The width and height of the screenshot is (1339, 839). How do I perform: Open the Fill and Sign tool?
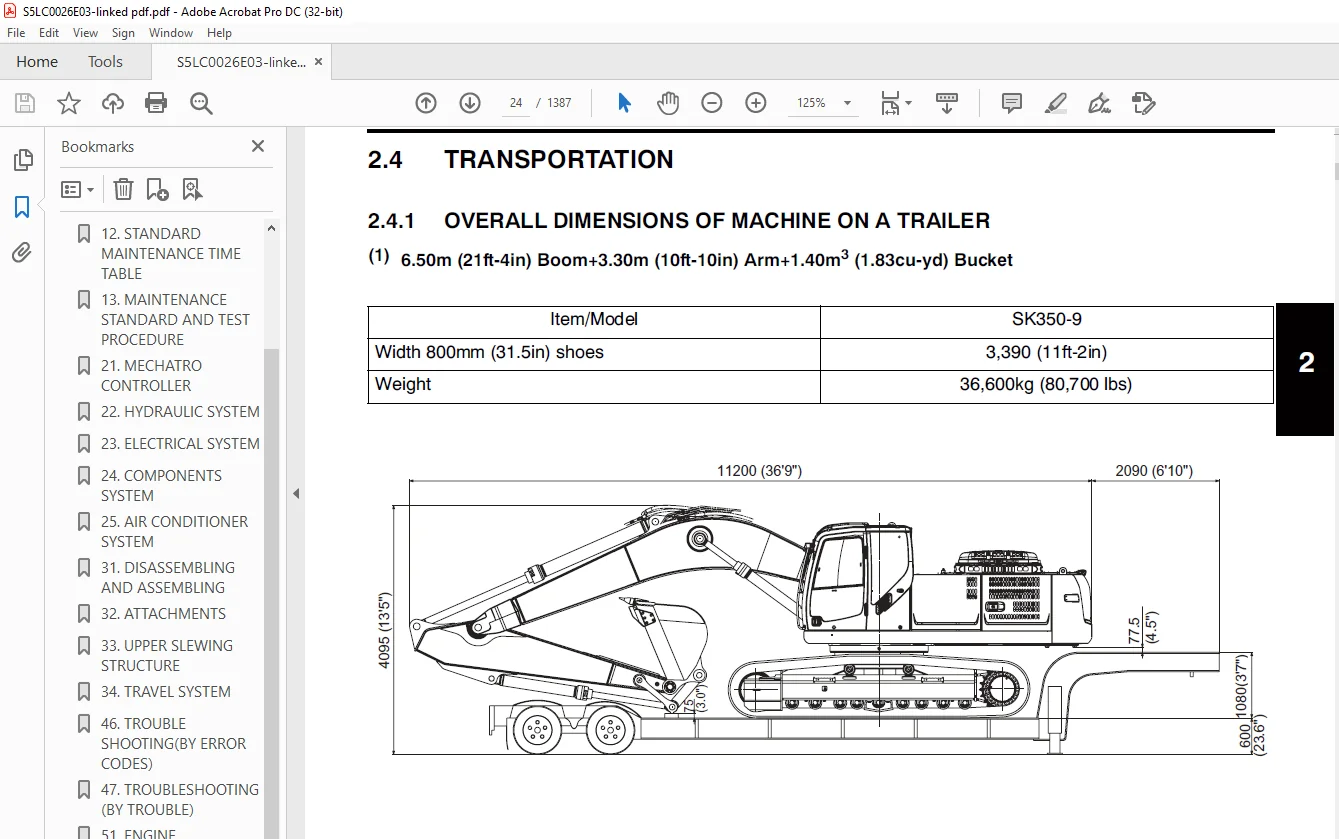coord(1099,103)
